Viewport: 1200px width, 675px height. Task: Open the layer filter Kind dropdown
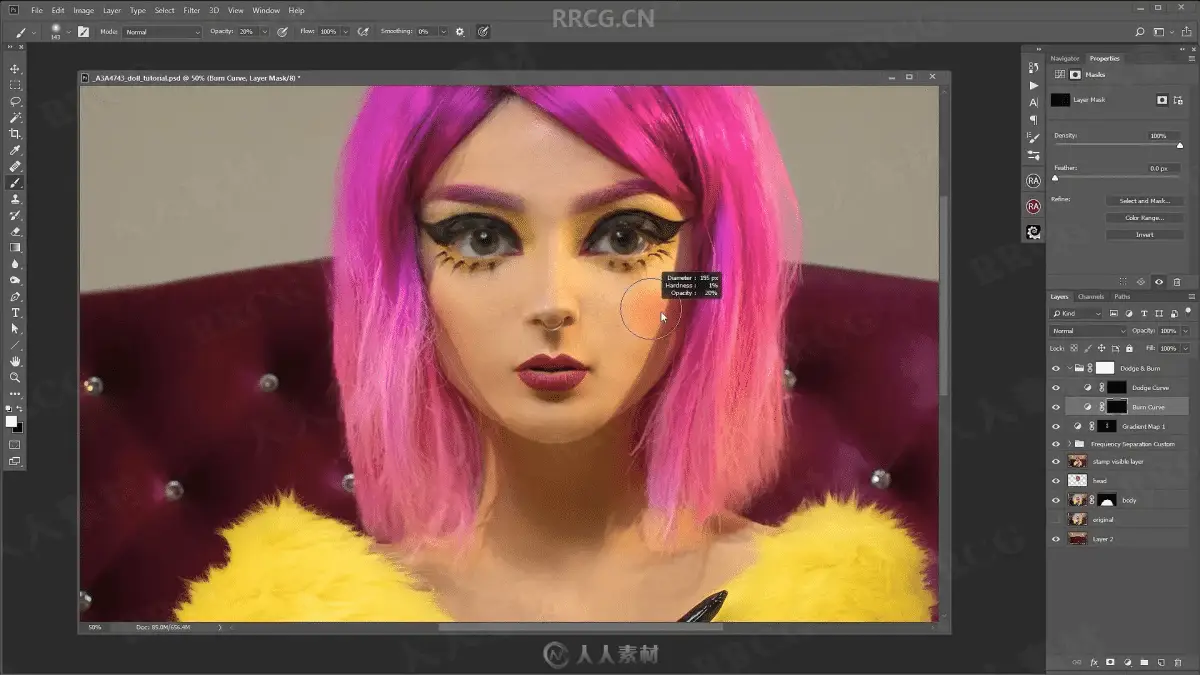(x=1075, y=314)
